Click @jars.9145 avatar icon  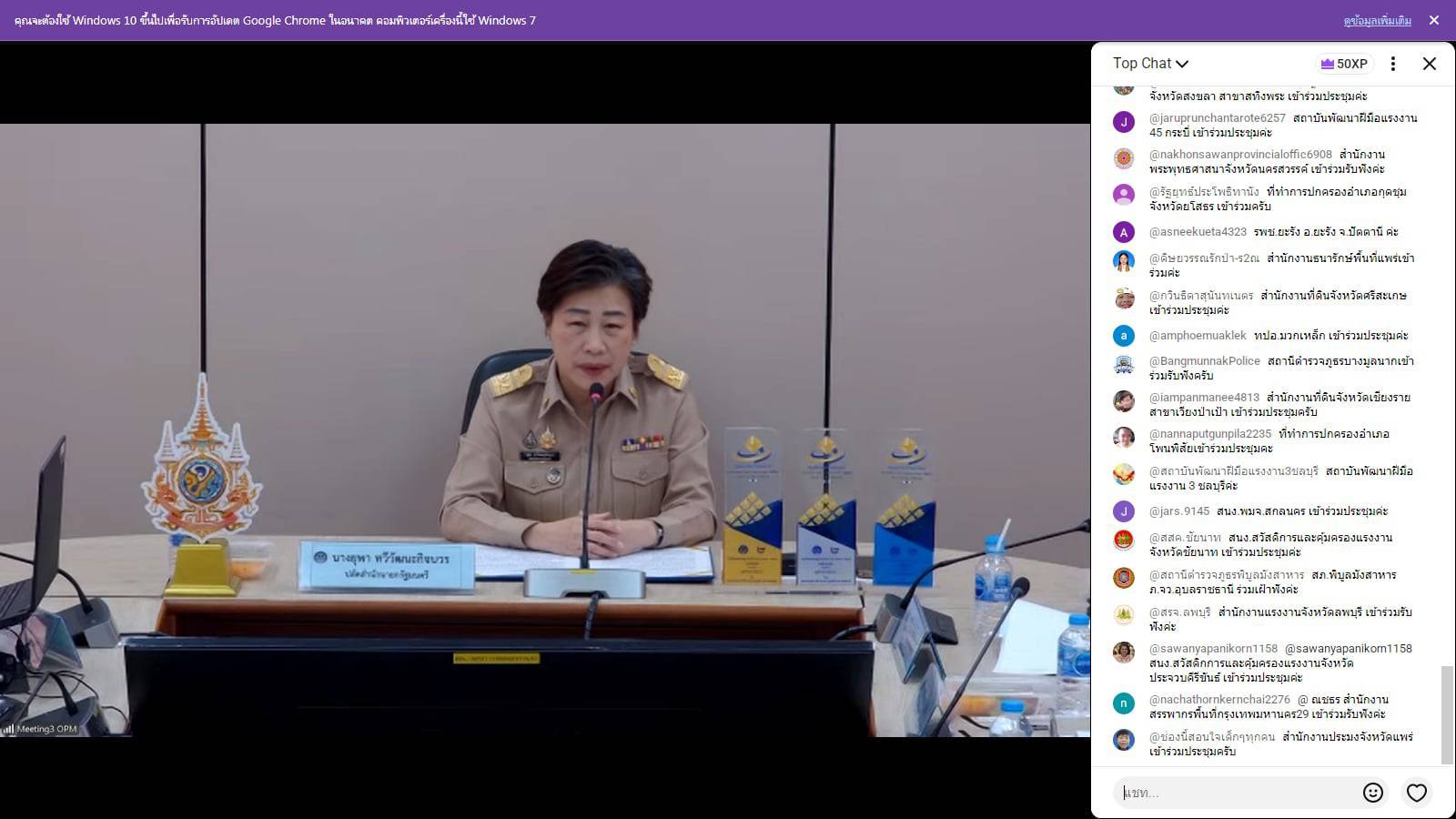click(1124, 511)
